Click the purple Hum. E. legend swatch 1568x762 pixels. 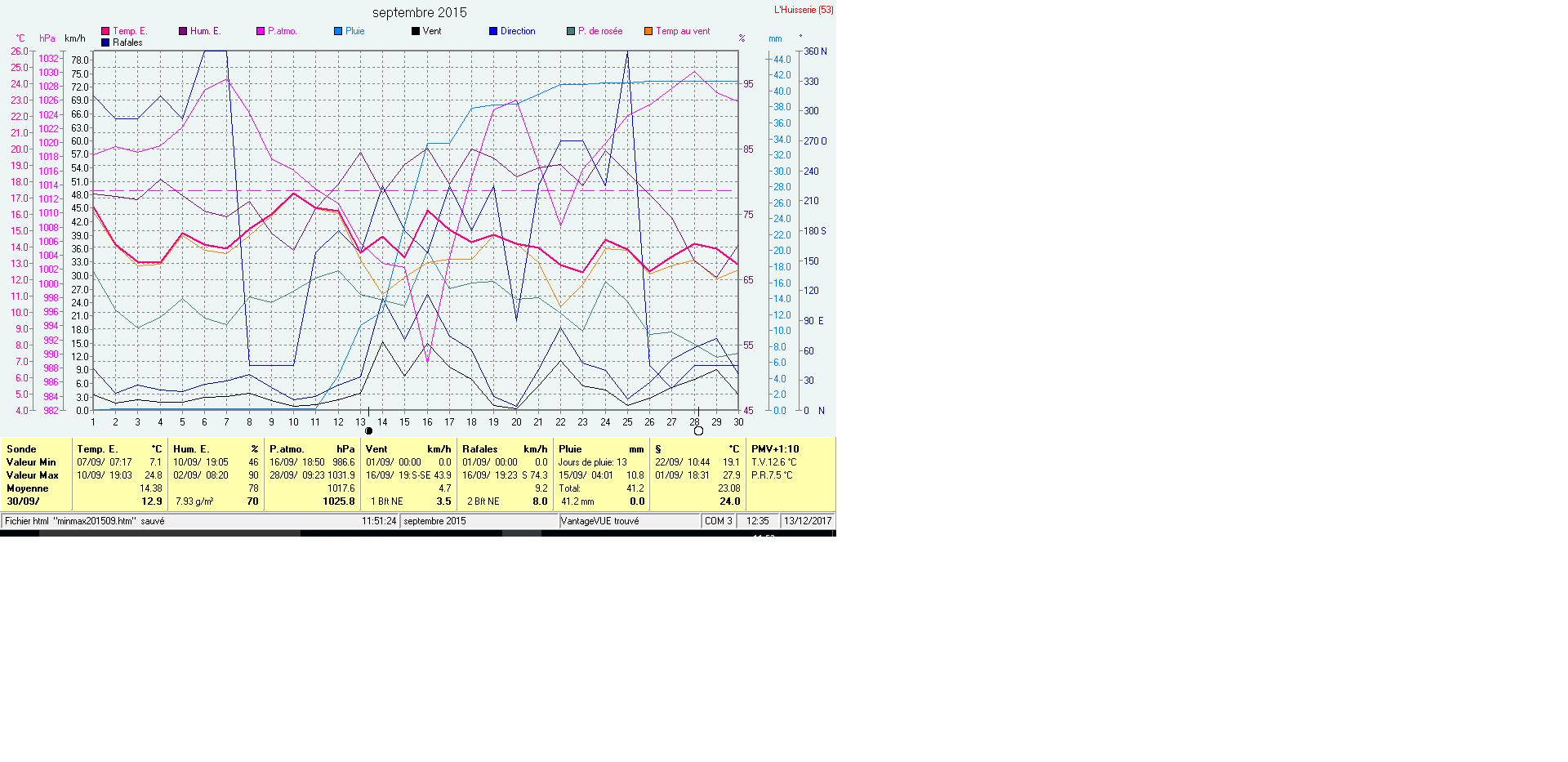pos(183,31)
